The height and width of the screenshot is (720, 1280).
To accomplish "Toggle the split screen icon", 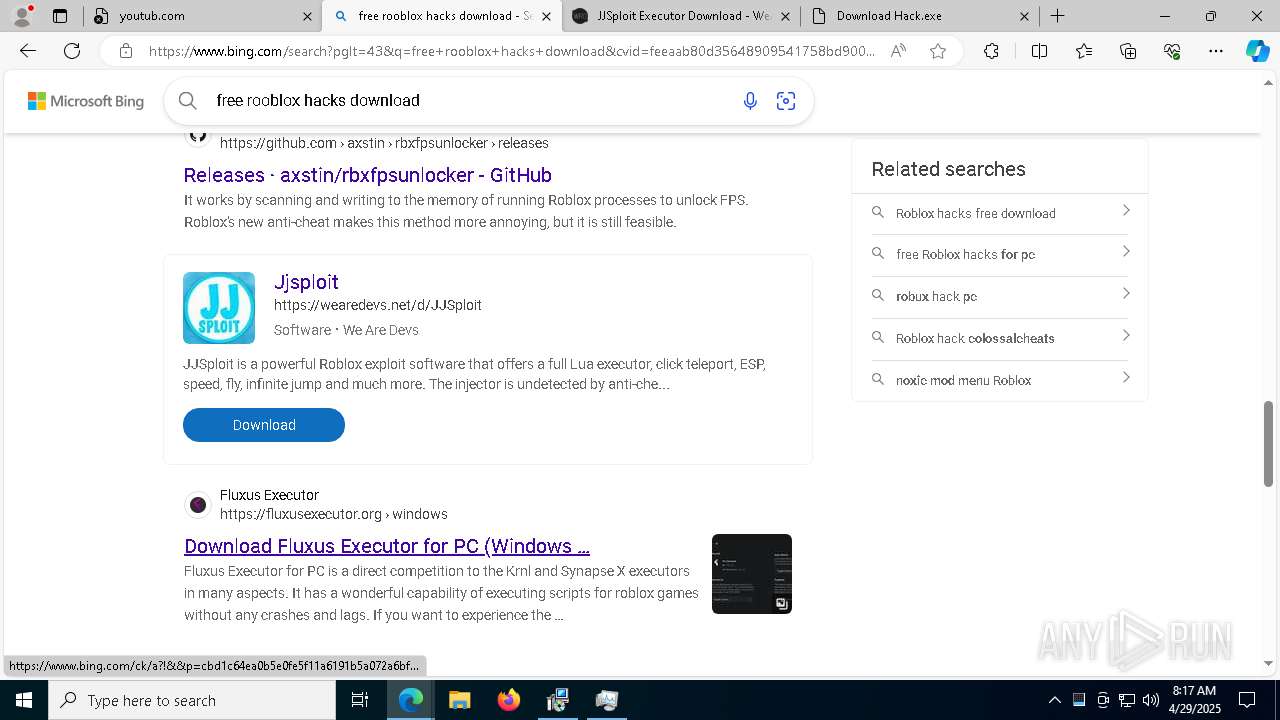I will coord(1039,51).
